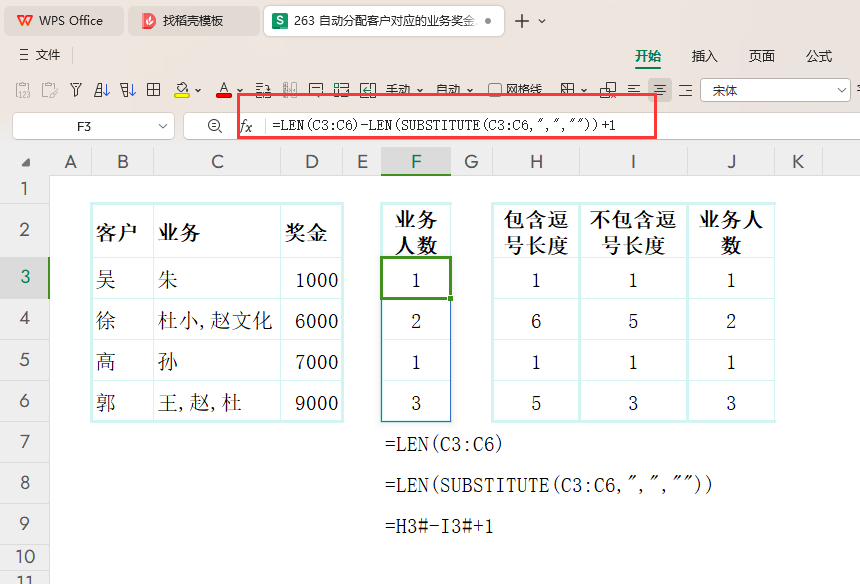Expand the Name Box dropdown arrow
This screenshot has width=860, height=584.
163,127
